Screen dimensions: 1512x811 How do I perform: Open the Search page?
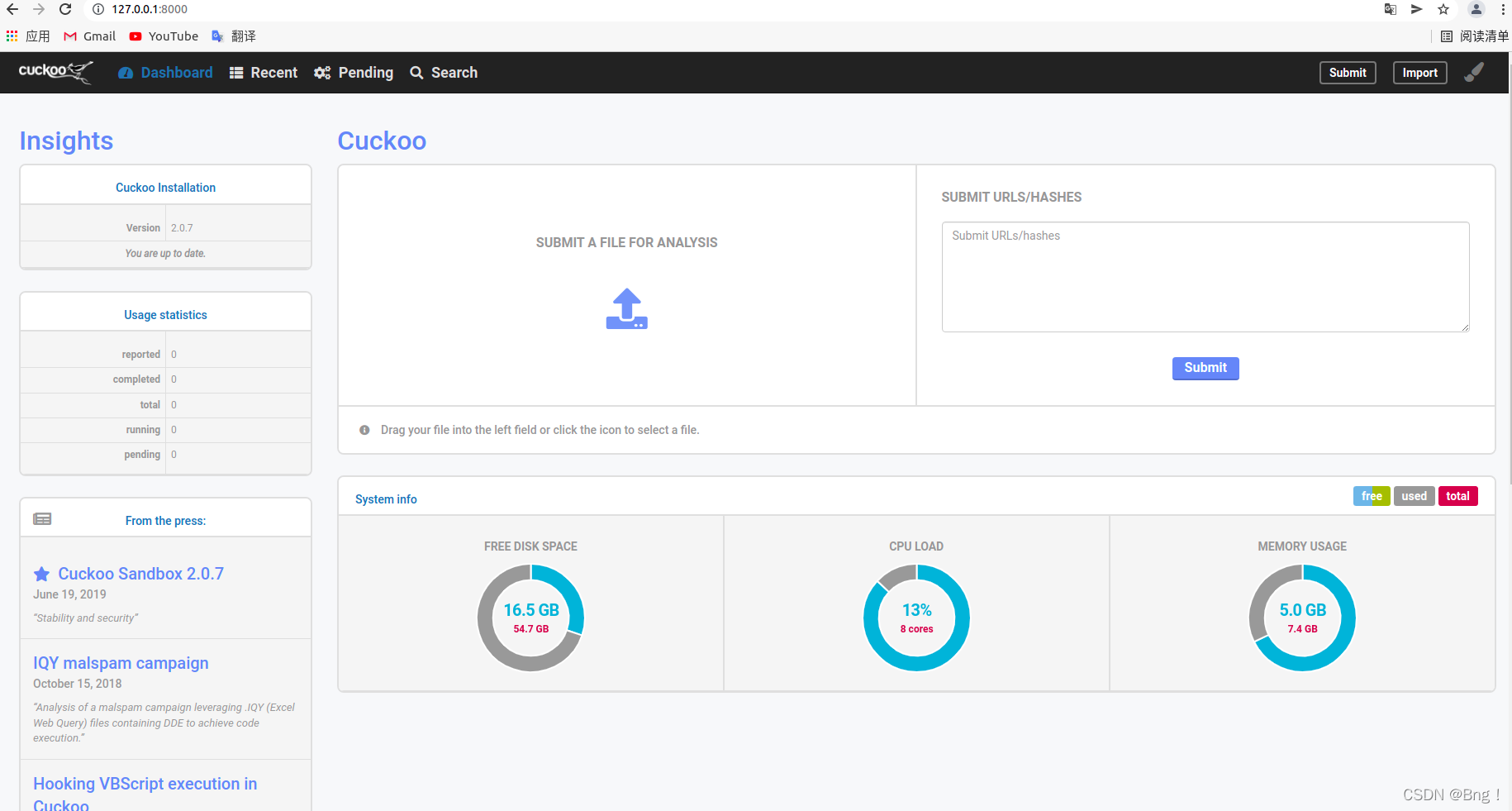[444, 73]
